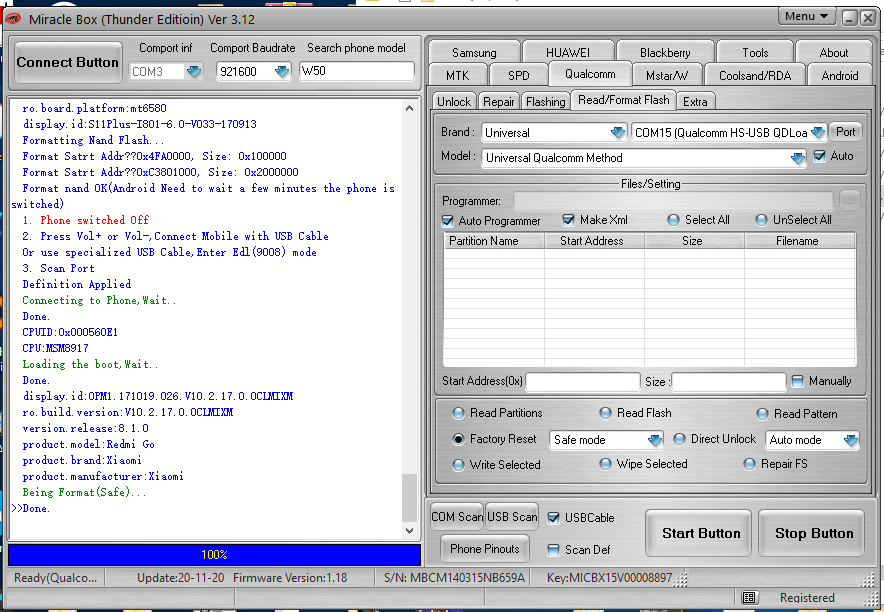Open the Tools tab
884x612 pixels.
click(755, 52)
